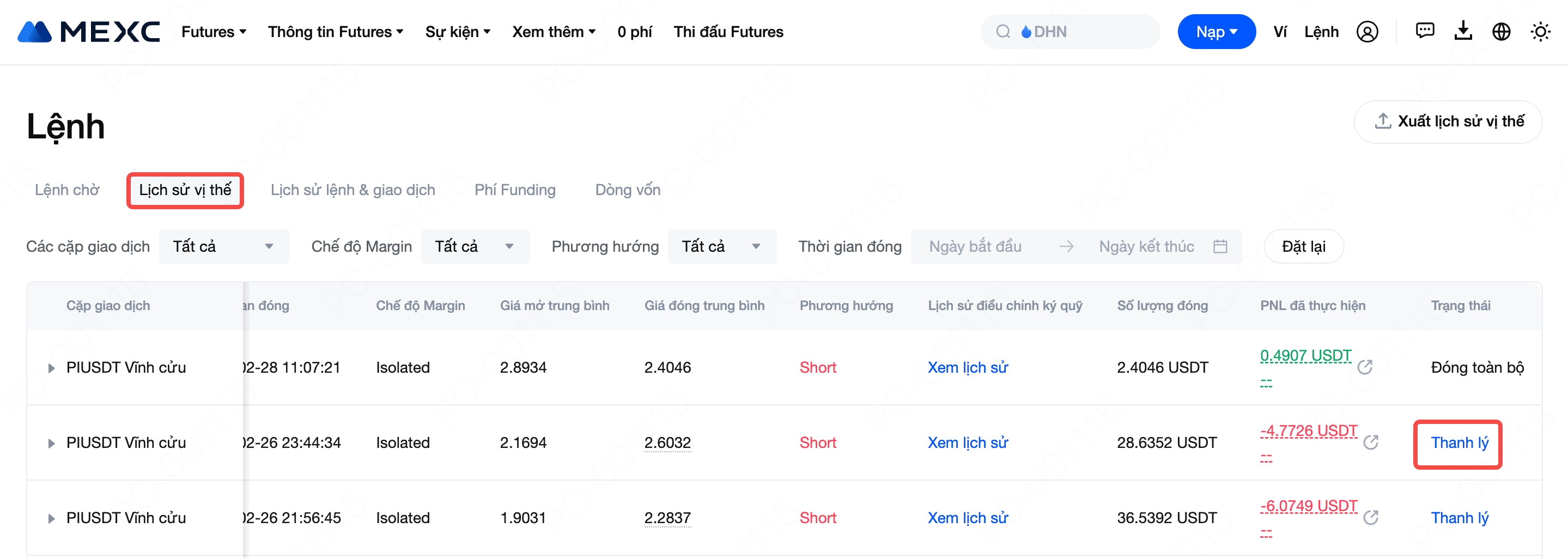1568x558 pixels.
Task: Click share icon beside 0.4907 USDT PNL
Action: click(x=1365, y=367)
